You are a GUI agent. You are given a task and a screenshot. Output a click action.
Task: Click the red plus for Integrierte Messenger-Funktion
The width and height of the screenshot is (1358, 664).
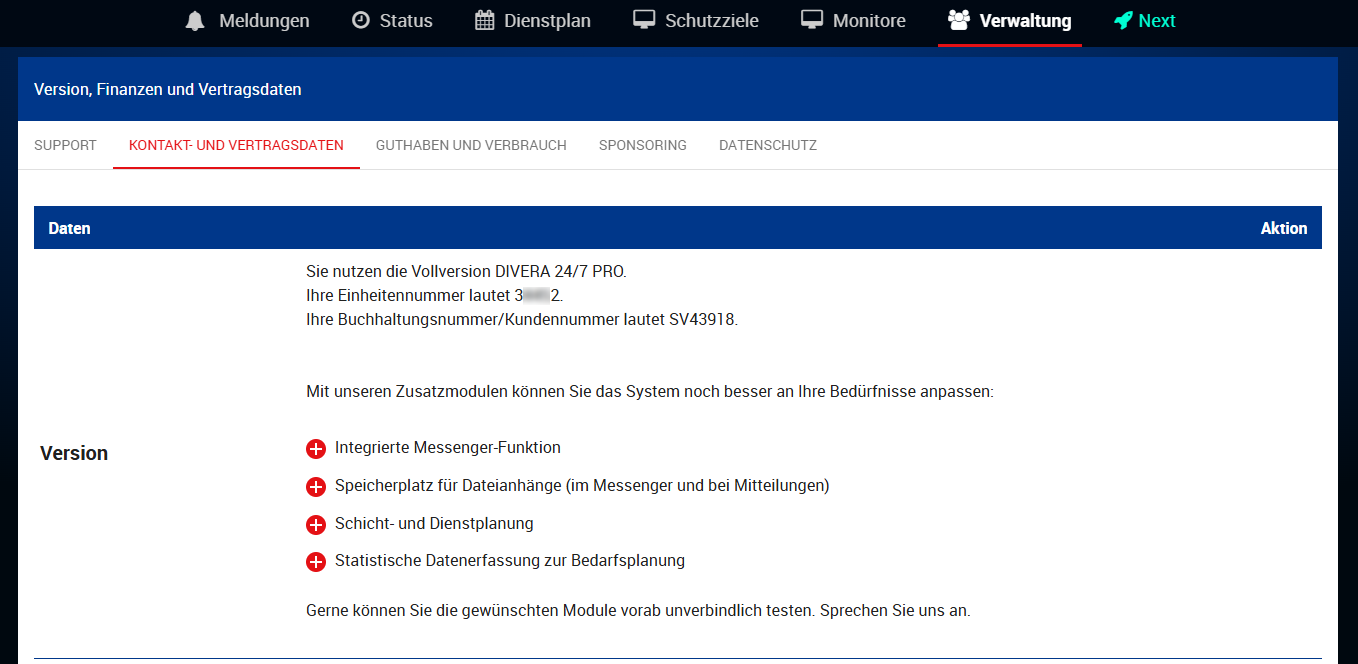[316, 449]
